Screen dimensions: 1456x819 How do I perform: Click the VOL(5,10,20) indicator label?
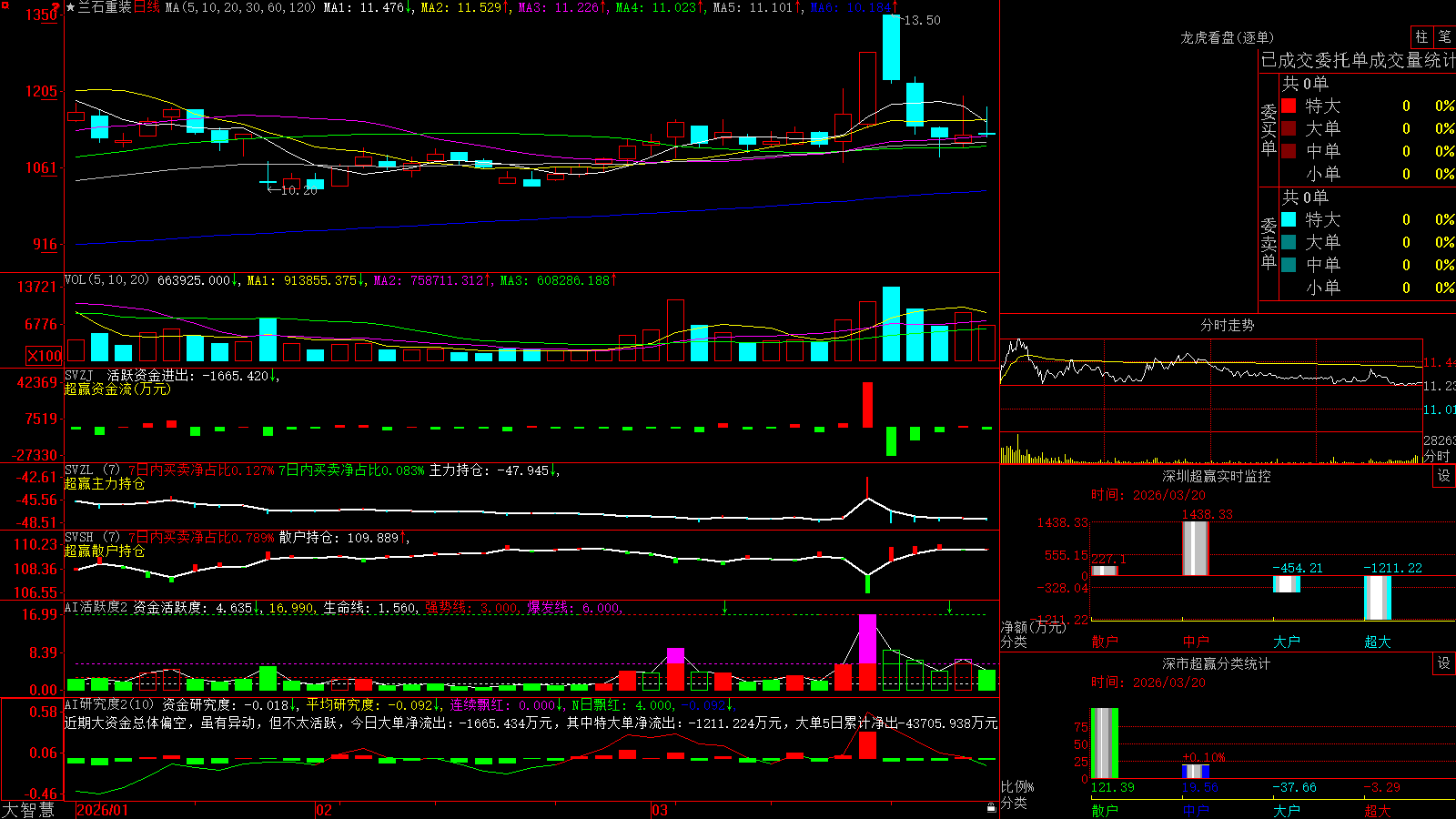(106, 280)
